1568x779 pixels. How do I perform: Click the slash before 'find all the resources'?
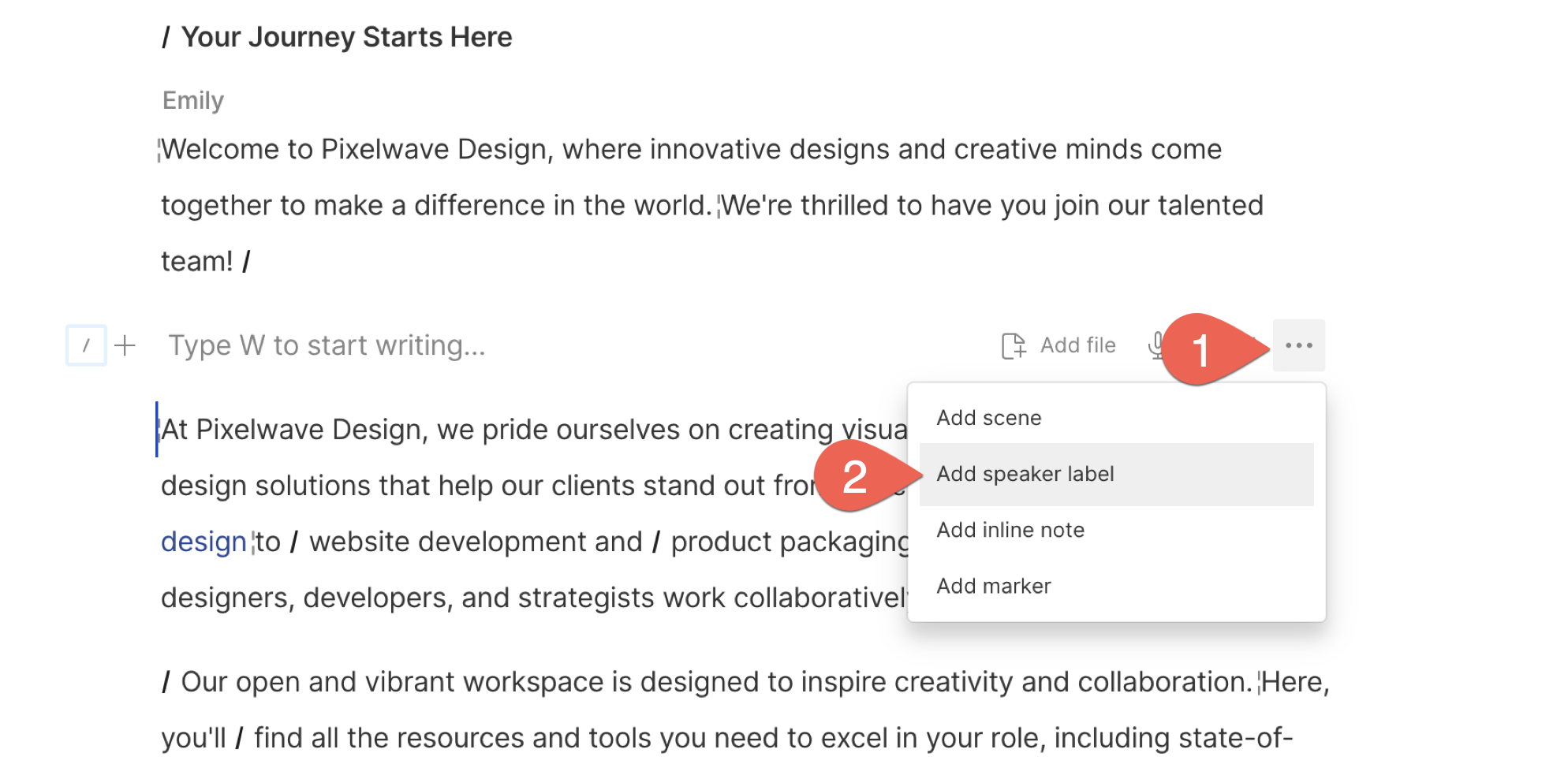pyautogui.click(x=238, y=738)
